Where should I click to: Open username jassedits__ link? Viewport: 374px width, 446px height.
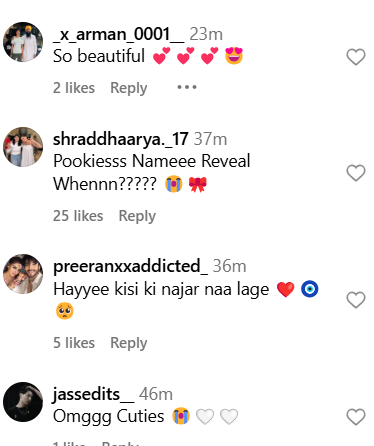pos(93,394)
